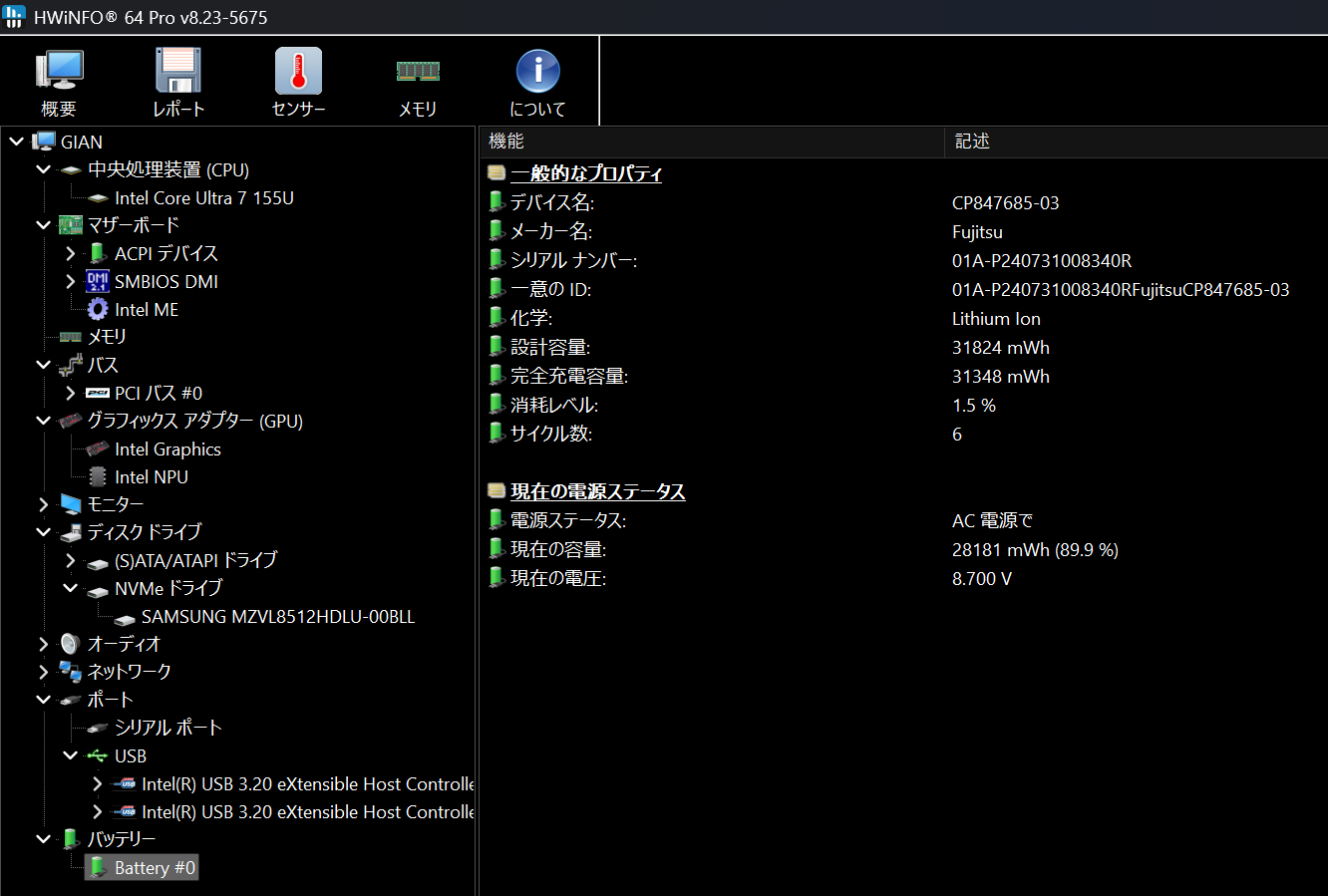Click the SMBIOS DMI icon

[98, 281]
